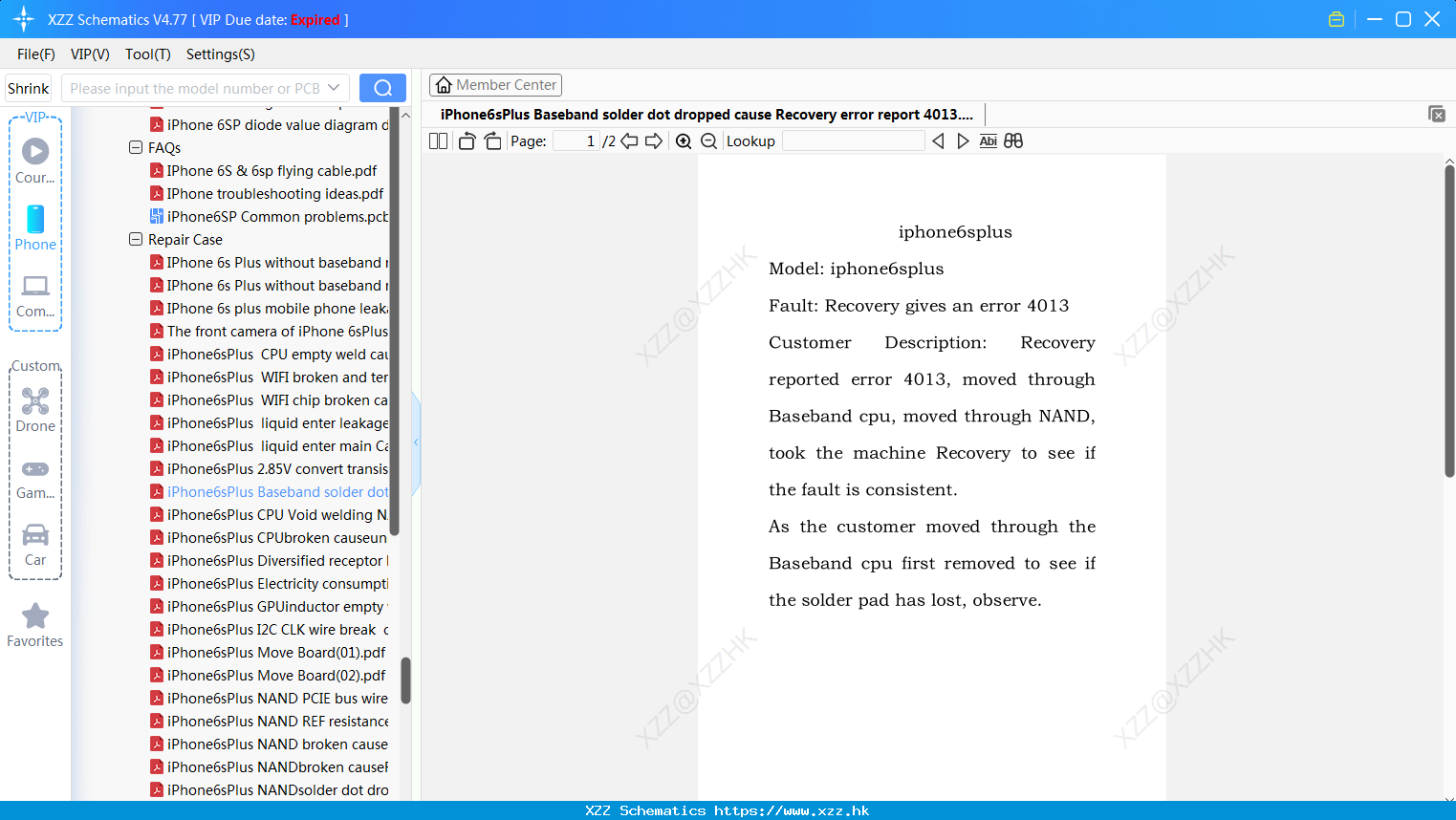Open the VIP(V) menu
Screen dimensions: 1456x820
coord(90,54)
